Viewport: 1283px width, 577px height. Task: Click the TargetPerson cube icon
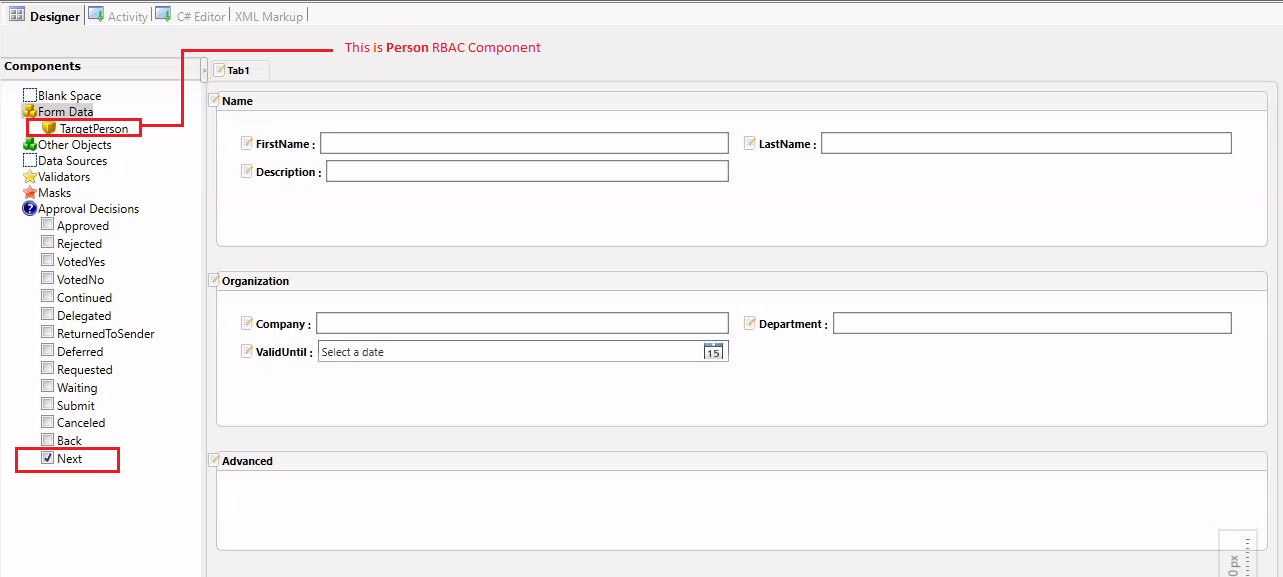(49, 128)
